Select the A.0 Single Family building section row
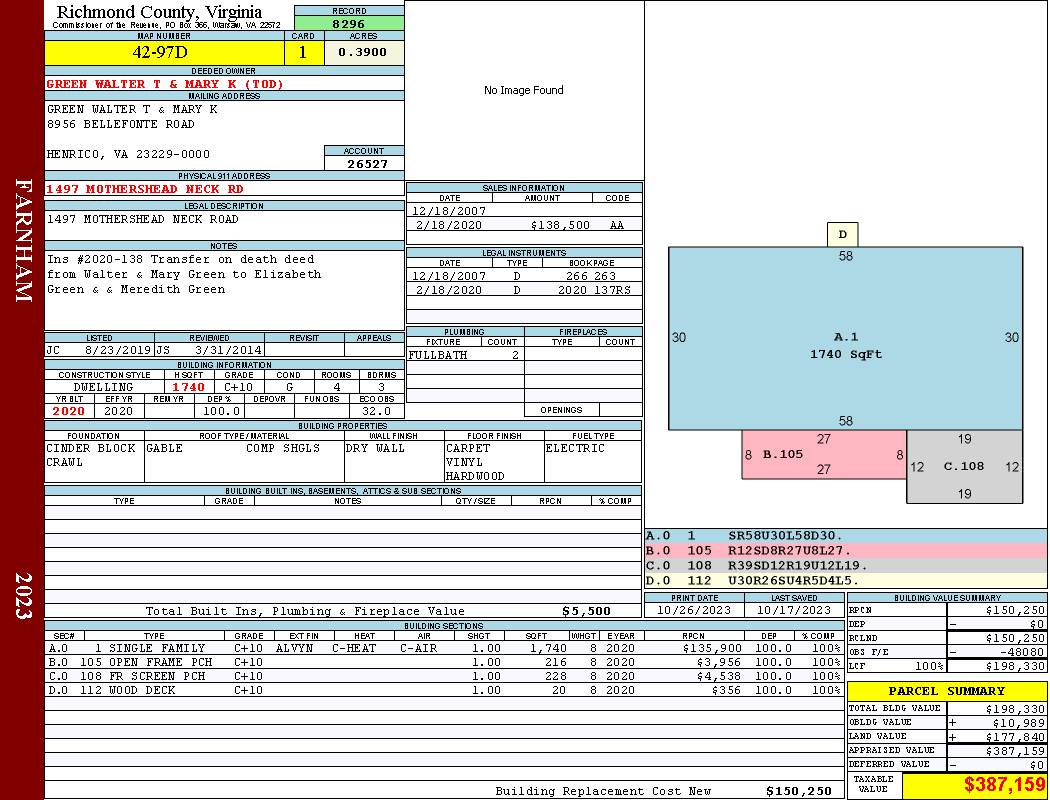The width and height of the screenshot is (1050, 800). [442, 648]
